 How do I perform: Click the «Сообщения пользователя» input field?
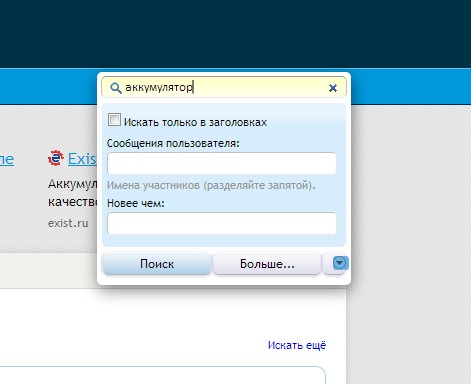(x=222, y=163)
